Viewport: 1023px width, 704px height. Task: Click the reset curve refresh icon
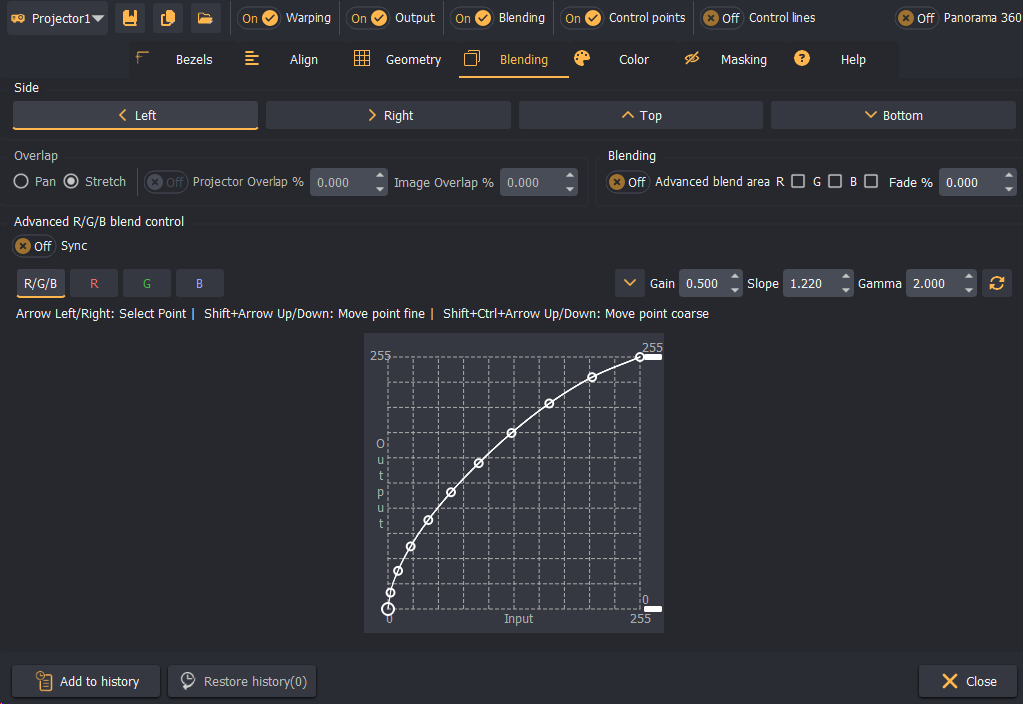click(996, 283)
